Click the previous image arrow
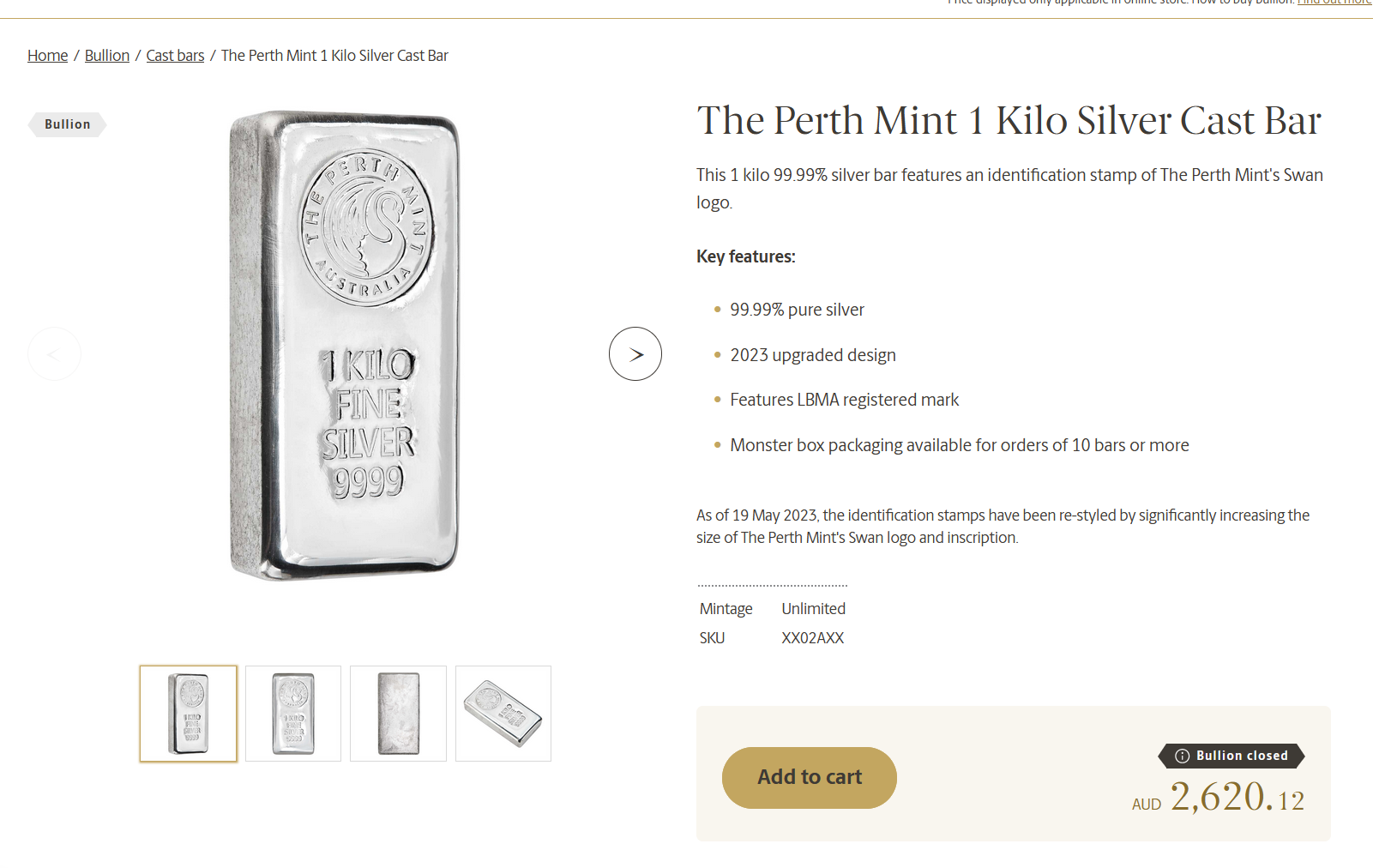This screenshot has width=1373, height=868. [54, 353]
